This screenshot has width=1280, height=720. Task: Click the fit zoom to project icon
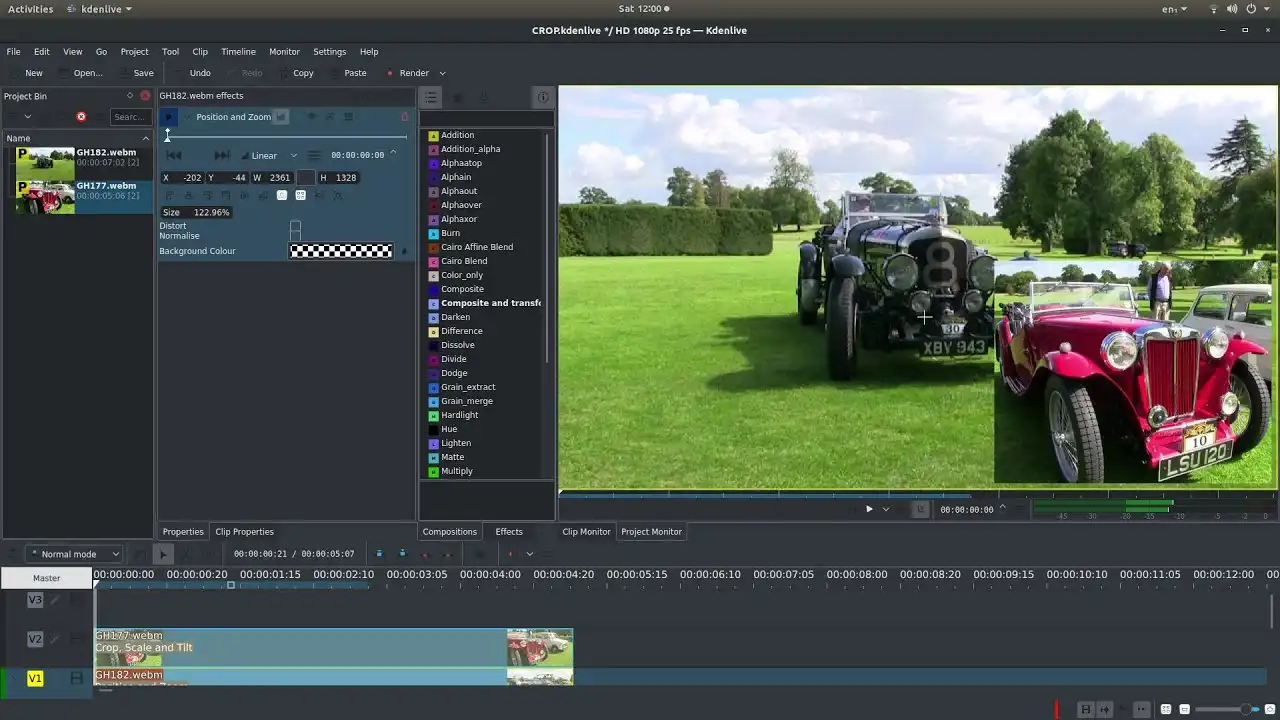(1165, 709)
